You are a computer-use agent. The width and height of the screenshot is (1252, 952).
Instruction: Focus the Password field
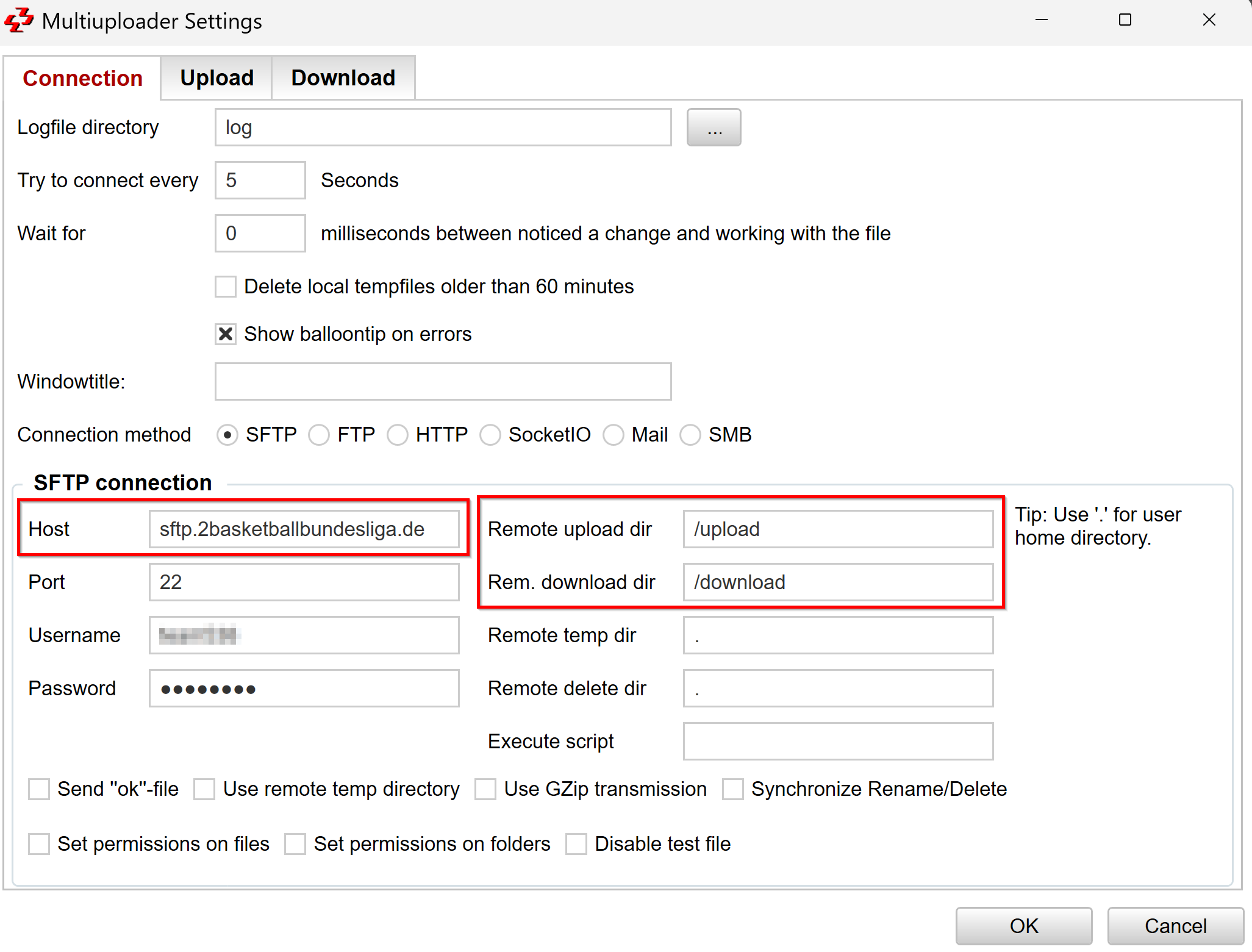pos(304,689)
